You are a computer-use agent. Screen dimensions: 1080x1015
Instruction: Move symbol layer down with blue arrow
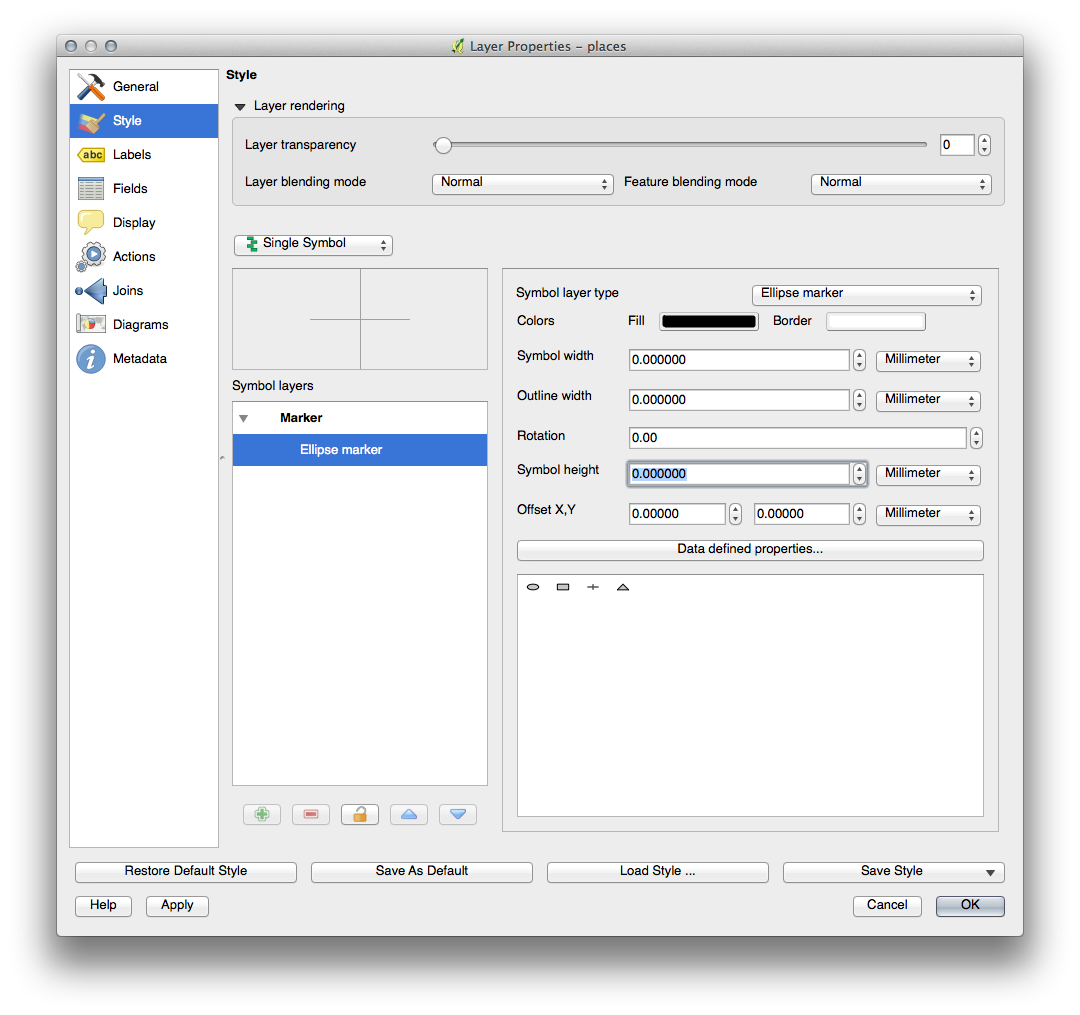coord(457,814)
